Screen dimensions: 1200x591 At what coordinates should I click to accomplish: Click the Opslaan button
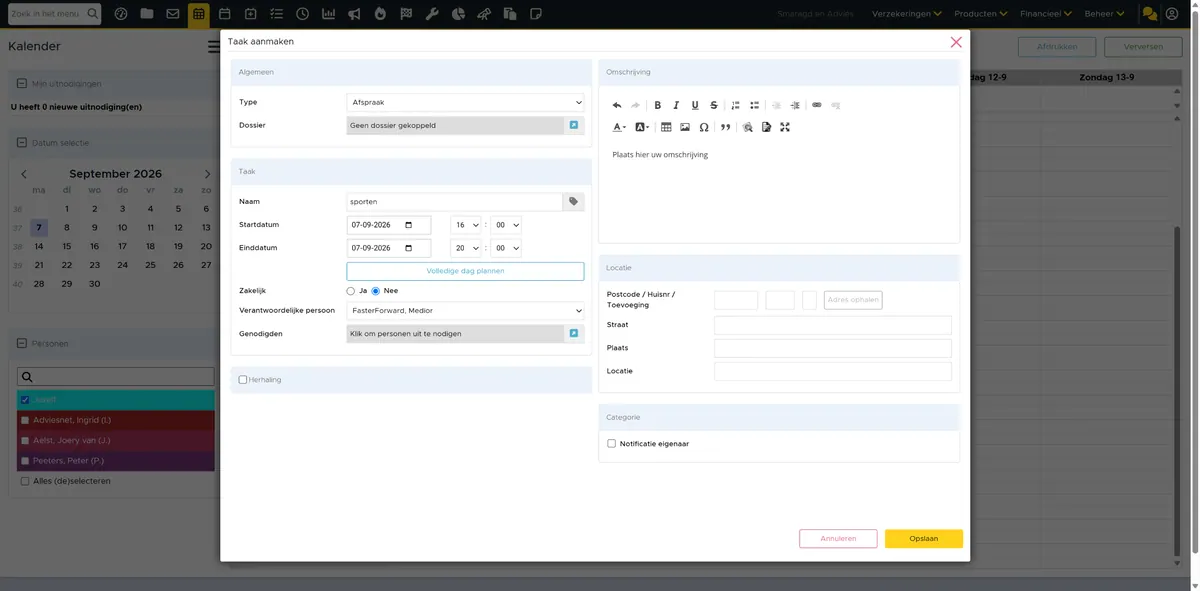click(x=924, y=539)
